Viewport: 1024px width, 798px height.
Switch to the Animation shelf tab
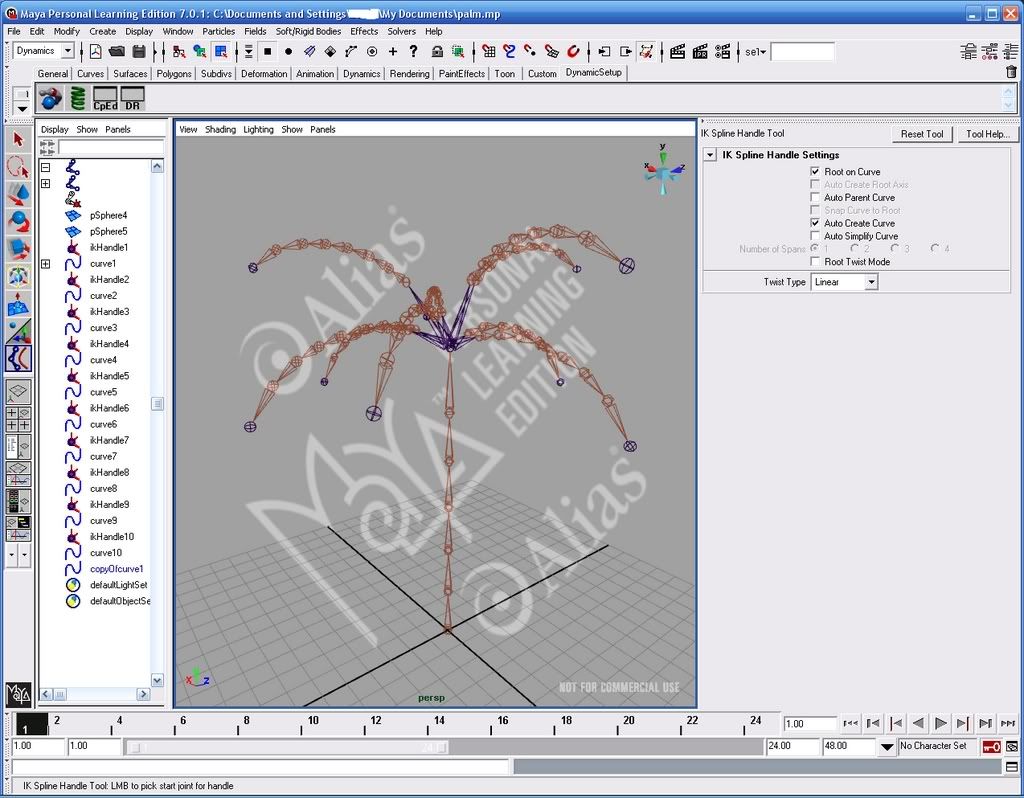315,74
